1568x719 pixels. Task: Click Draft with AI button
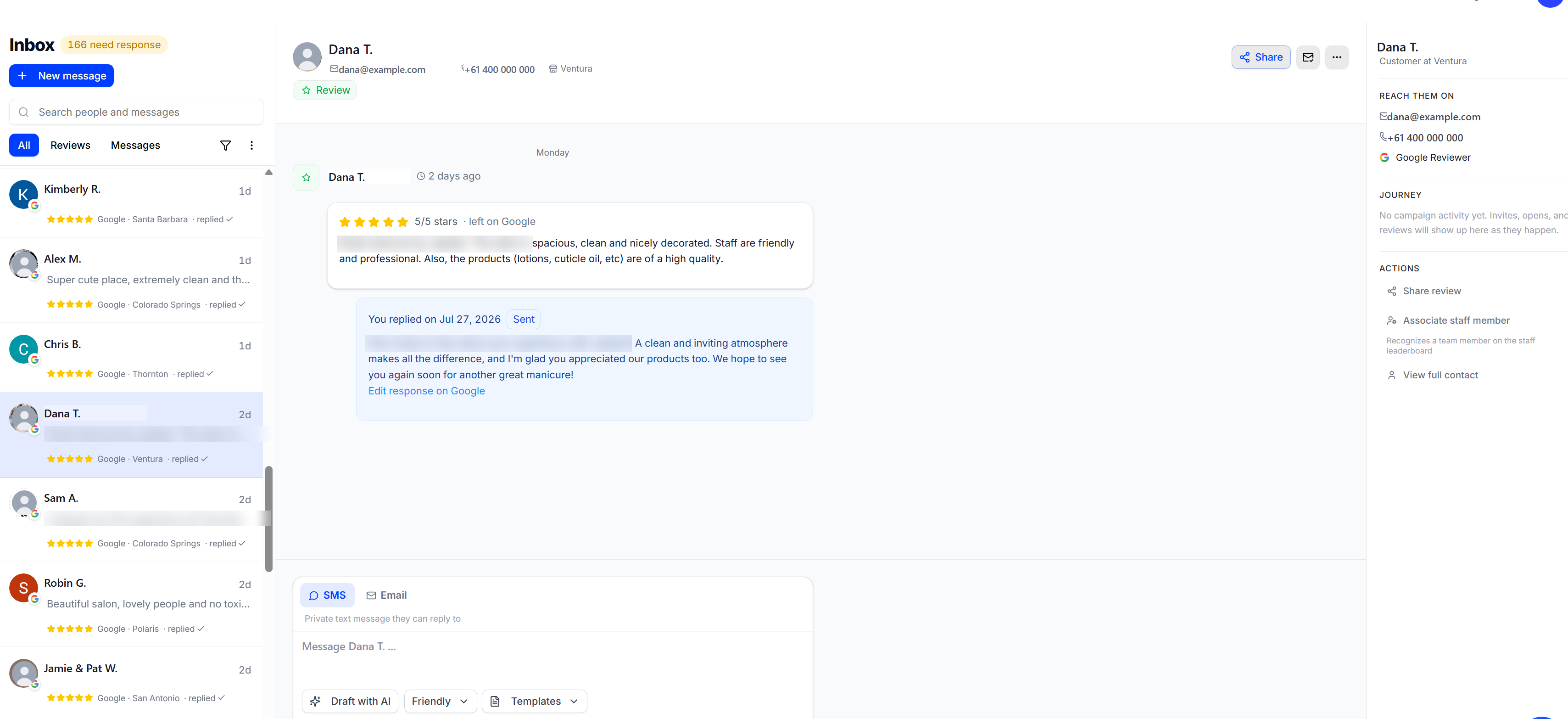(x=350, y=702)
